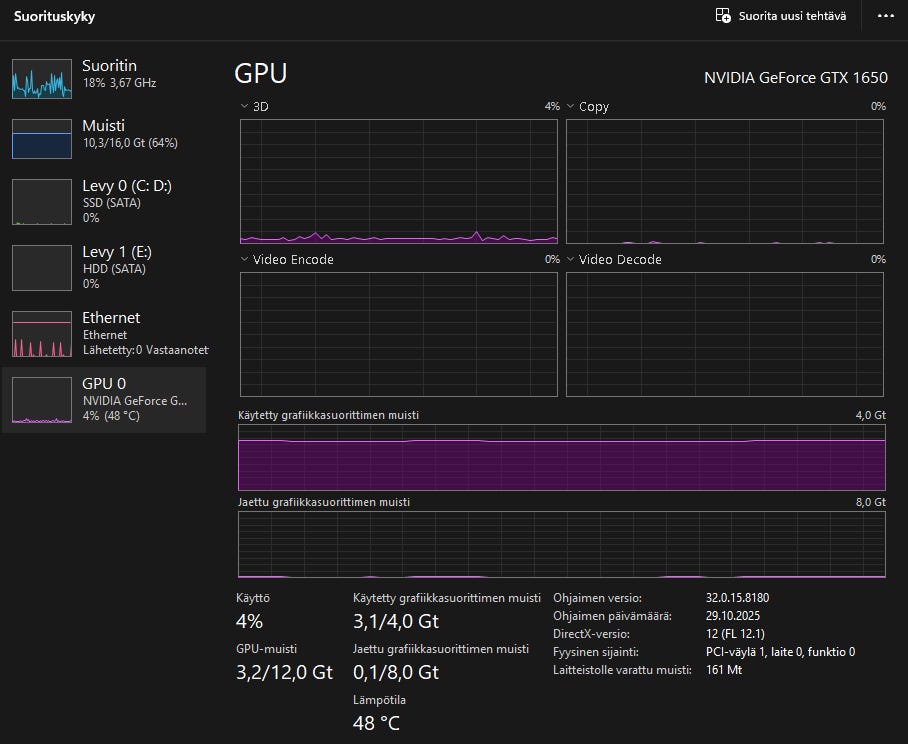Open the three-dot more options menu

click(x=885, y=16)
